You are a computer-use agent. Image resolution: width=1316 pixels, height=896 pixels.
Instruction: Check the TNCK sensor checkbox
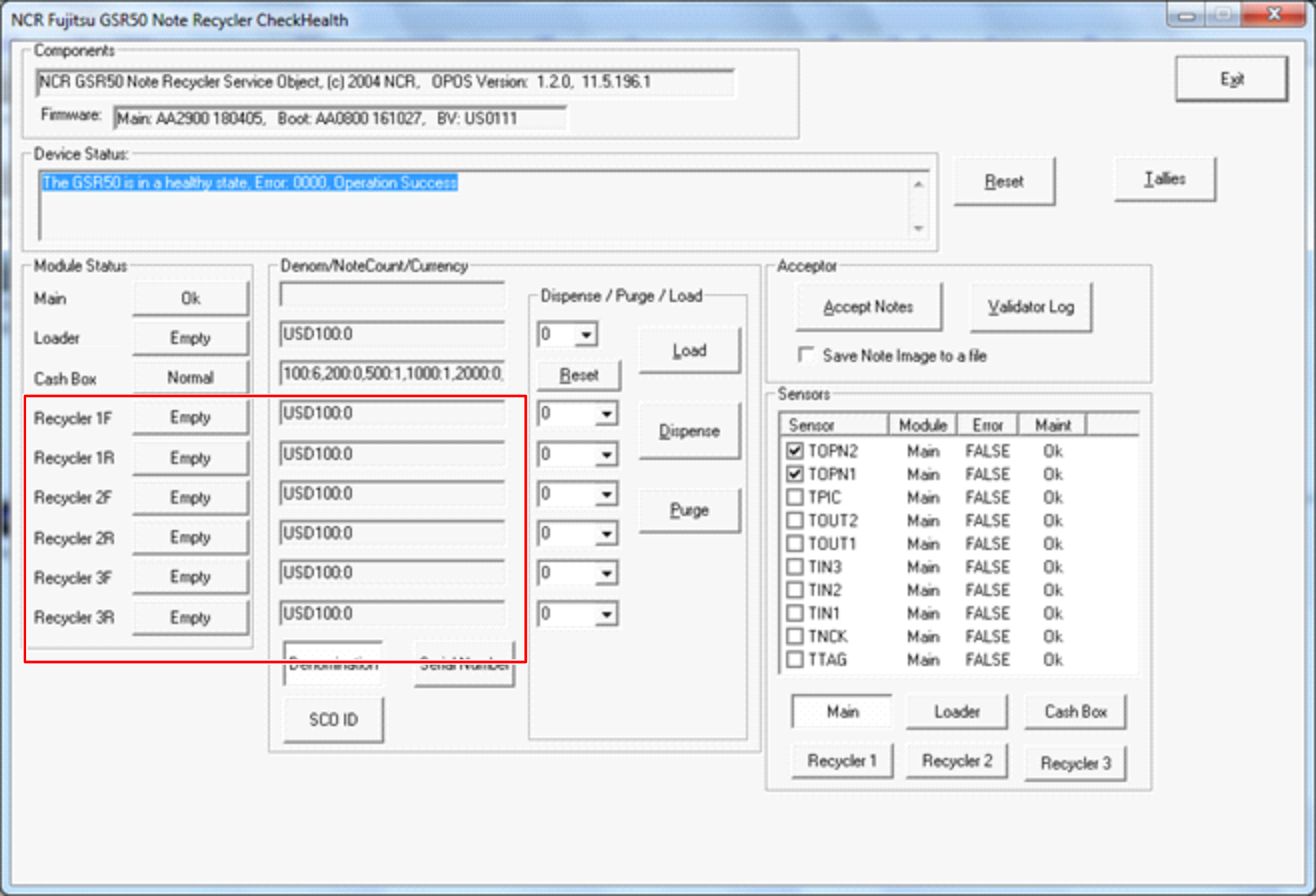coord(795,636)
